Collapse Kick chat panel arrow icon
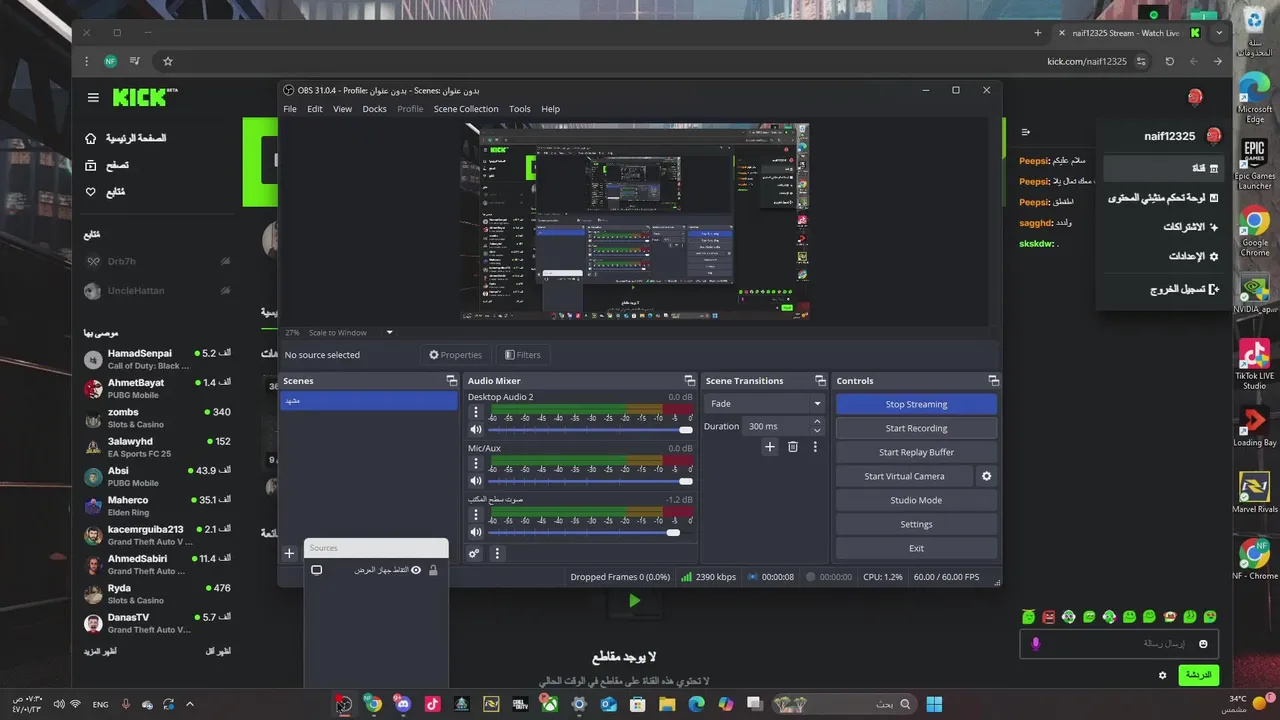1280x720 pixels. (x=1025, y=132)
